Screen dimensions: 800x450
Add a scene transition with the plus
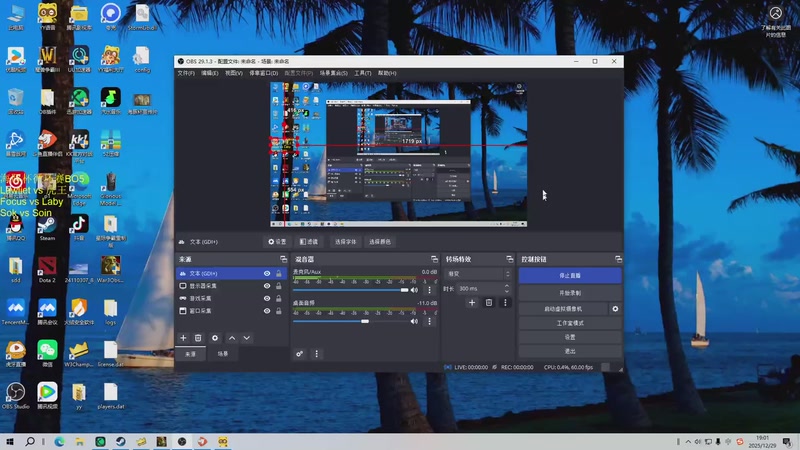[x=472, y=303]
